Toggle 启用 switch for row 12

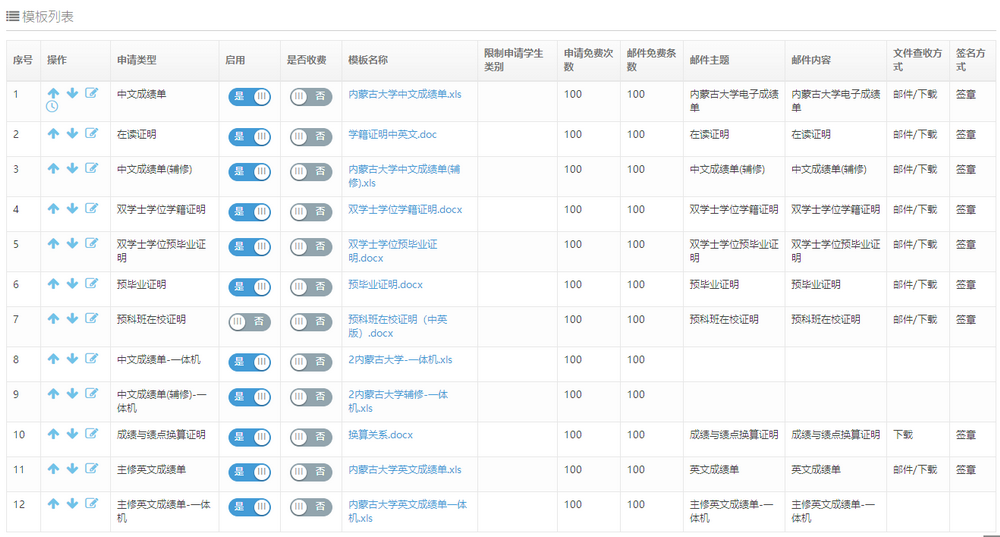pos(249,507)
